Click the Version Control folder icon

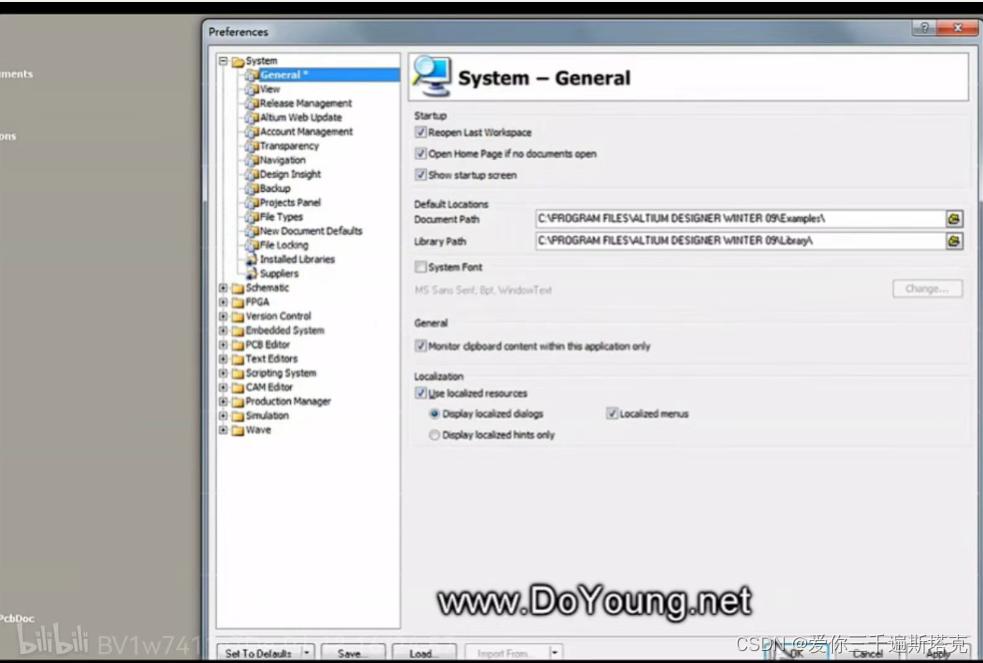[238, 316]
